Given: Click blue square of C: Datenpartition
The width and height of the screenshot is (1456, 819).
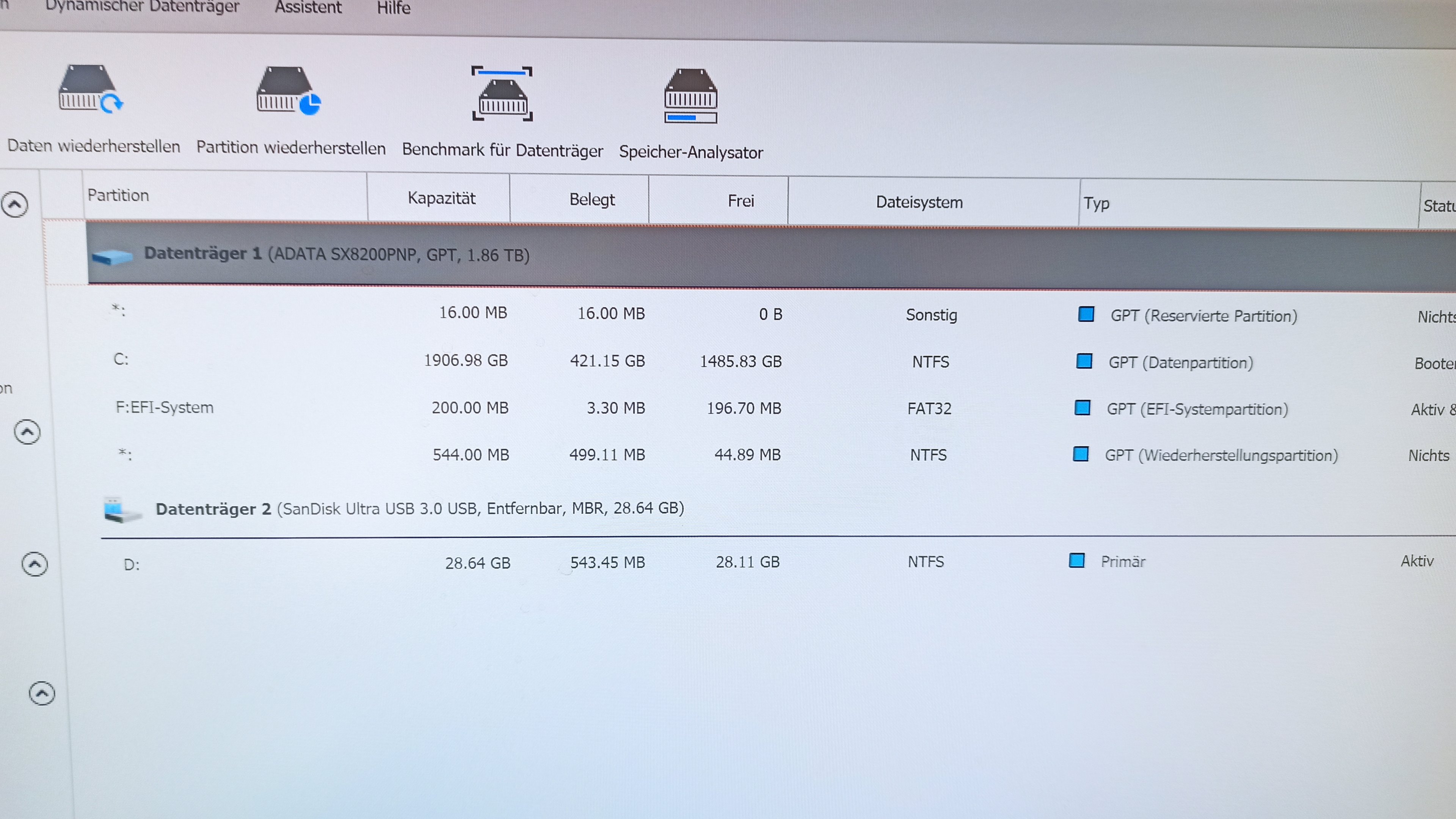Looking at the screenshot, I should click(1084, 361).
